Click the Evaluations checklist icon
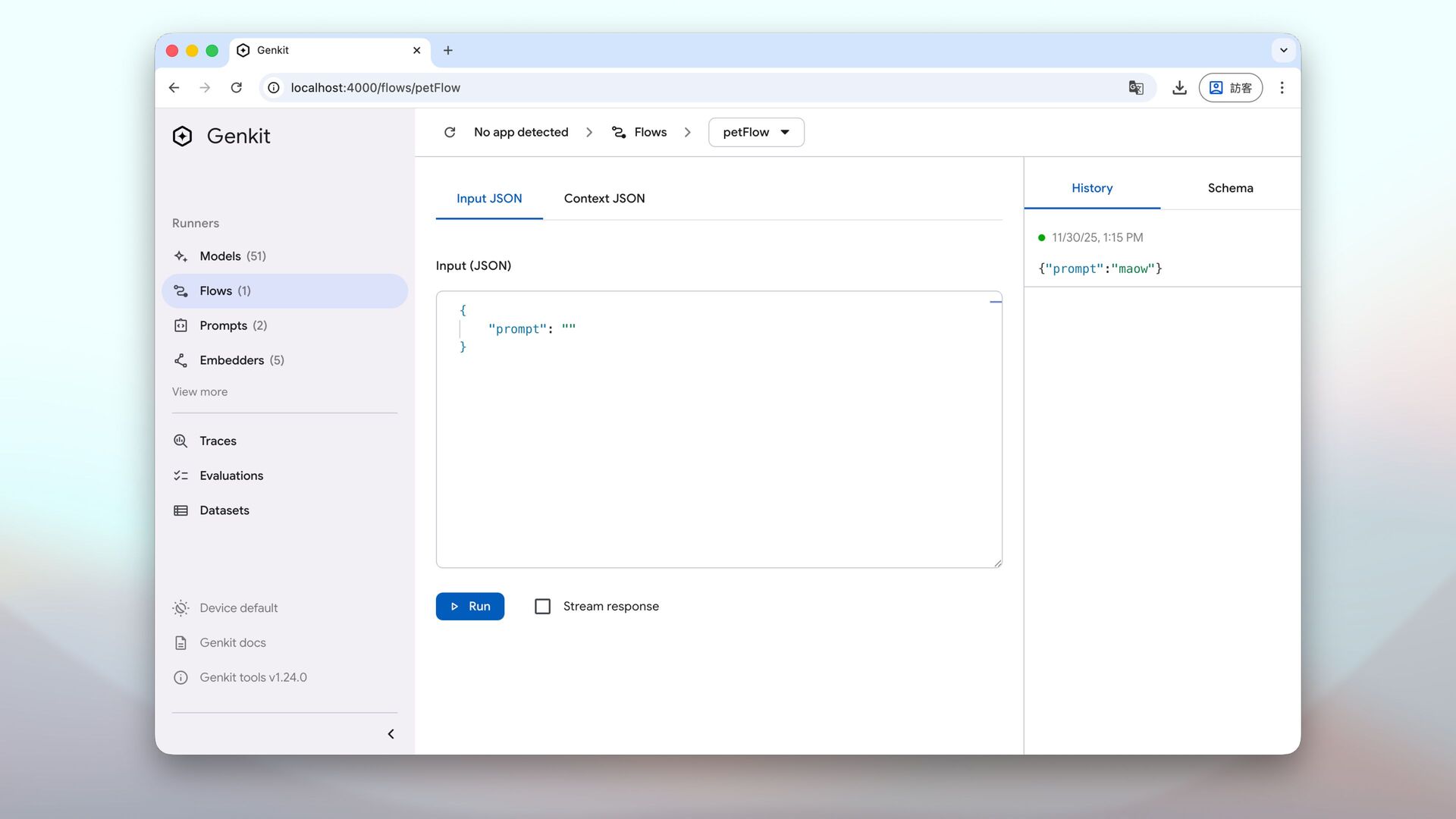Image resolution: width=1456 pixels, height=819 pixels. tap(180, 475)
